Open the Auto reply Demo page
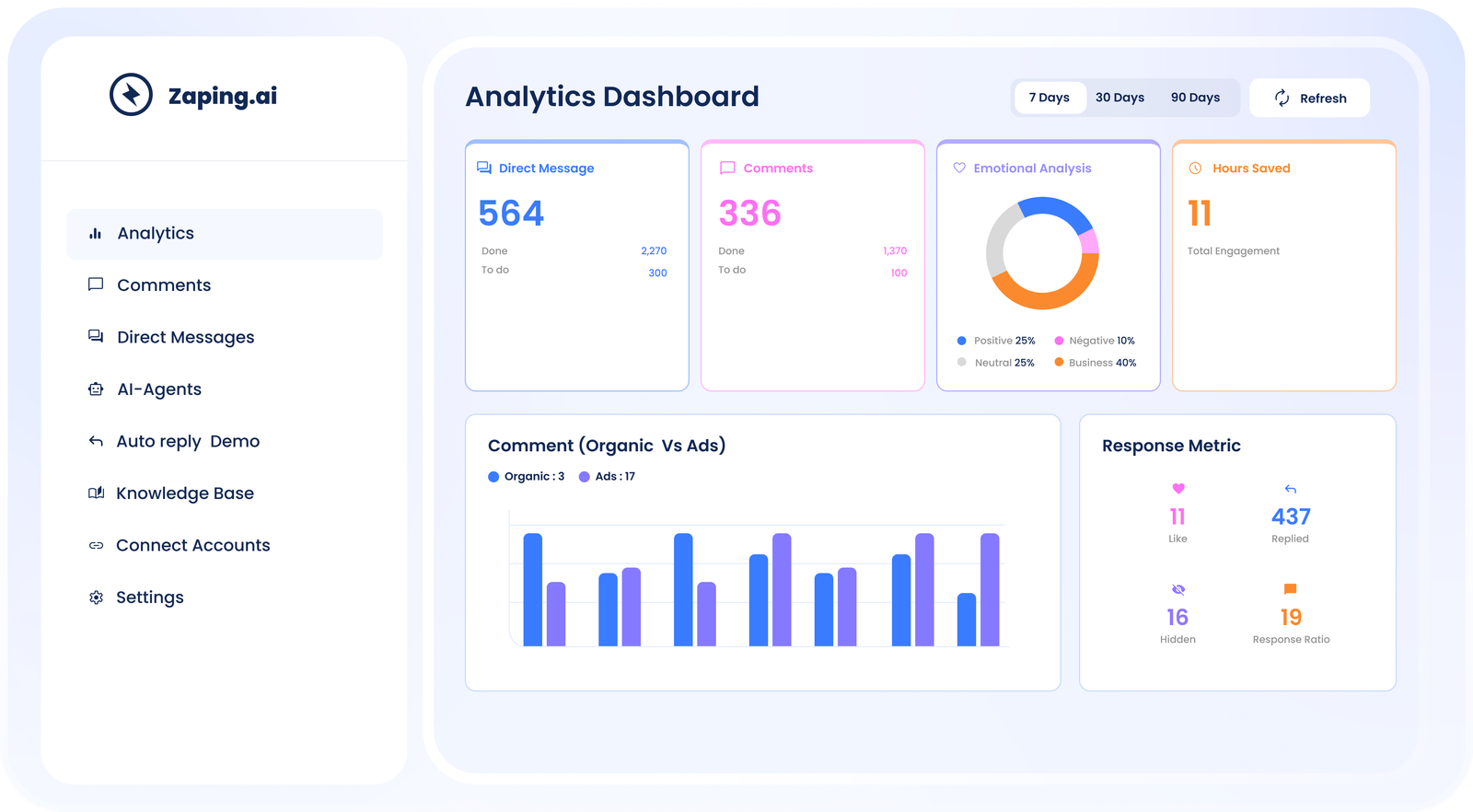The height and width of the screenshot is (812, 1473). (188, 442)
